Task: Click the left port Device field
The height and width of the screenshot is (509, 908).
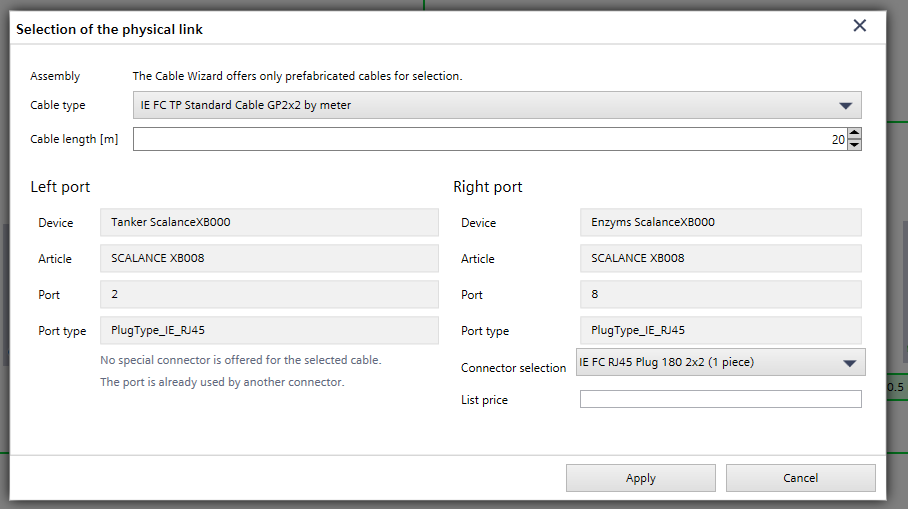Action: 269,222
